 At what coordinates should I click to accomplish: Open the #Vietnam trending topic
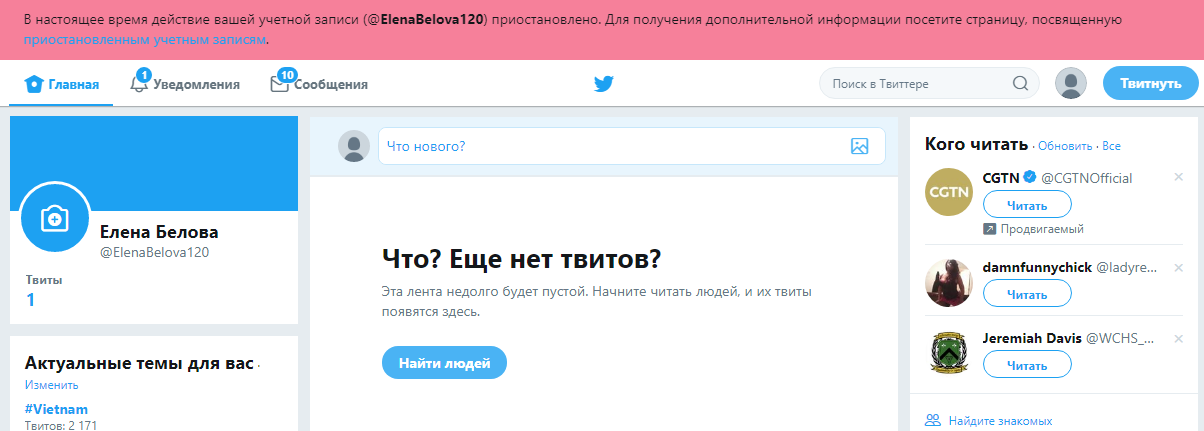pos(56,409)
